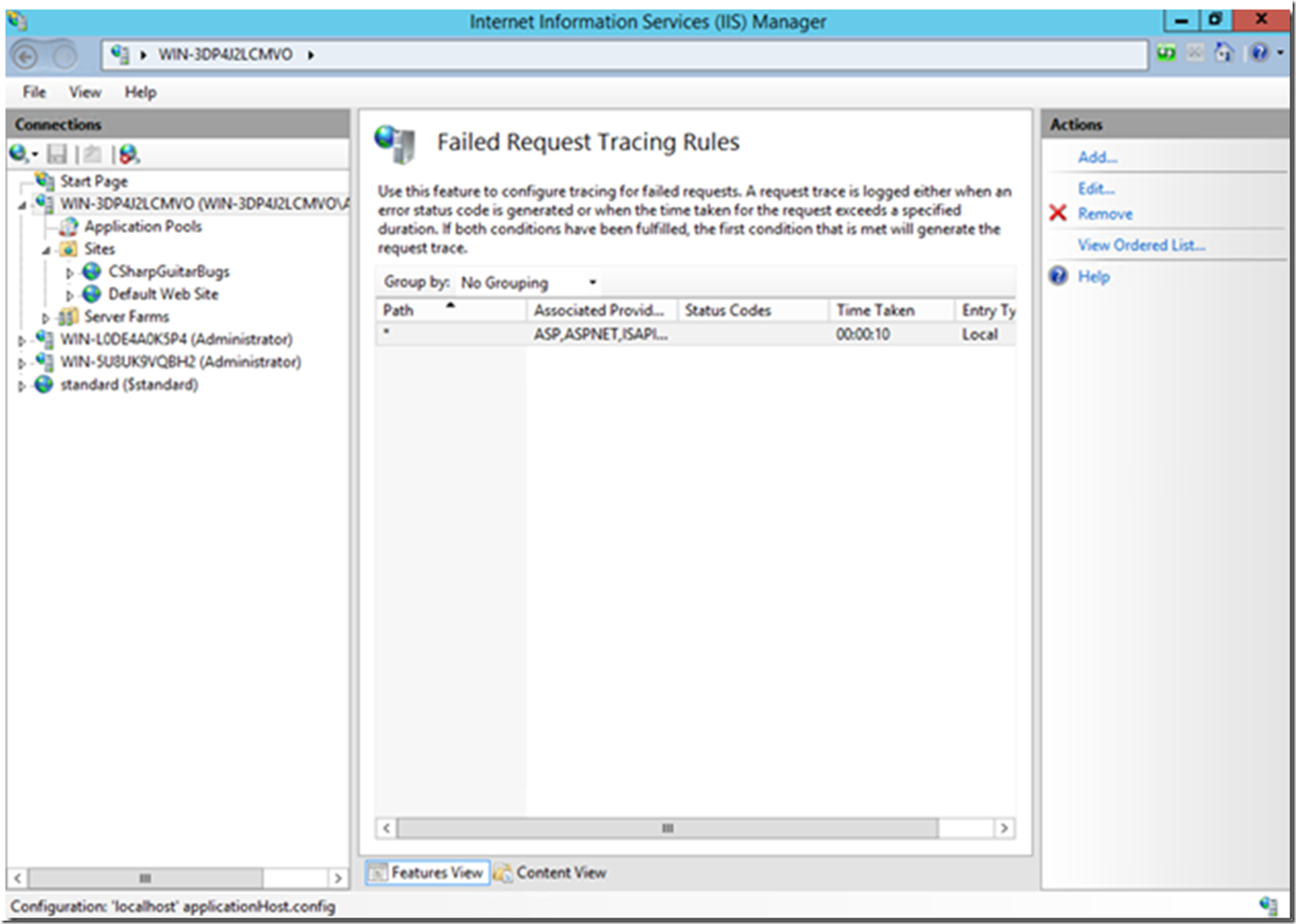Click the WIN-5U8UK9VQBH2 server icon
The width and height of the screenshot is (1296, 924).
click(x=44, y=361)
